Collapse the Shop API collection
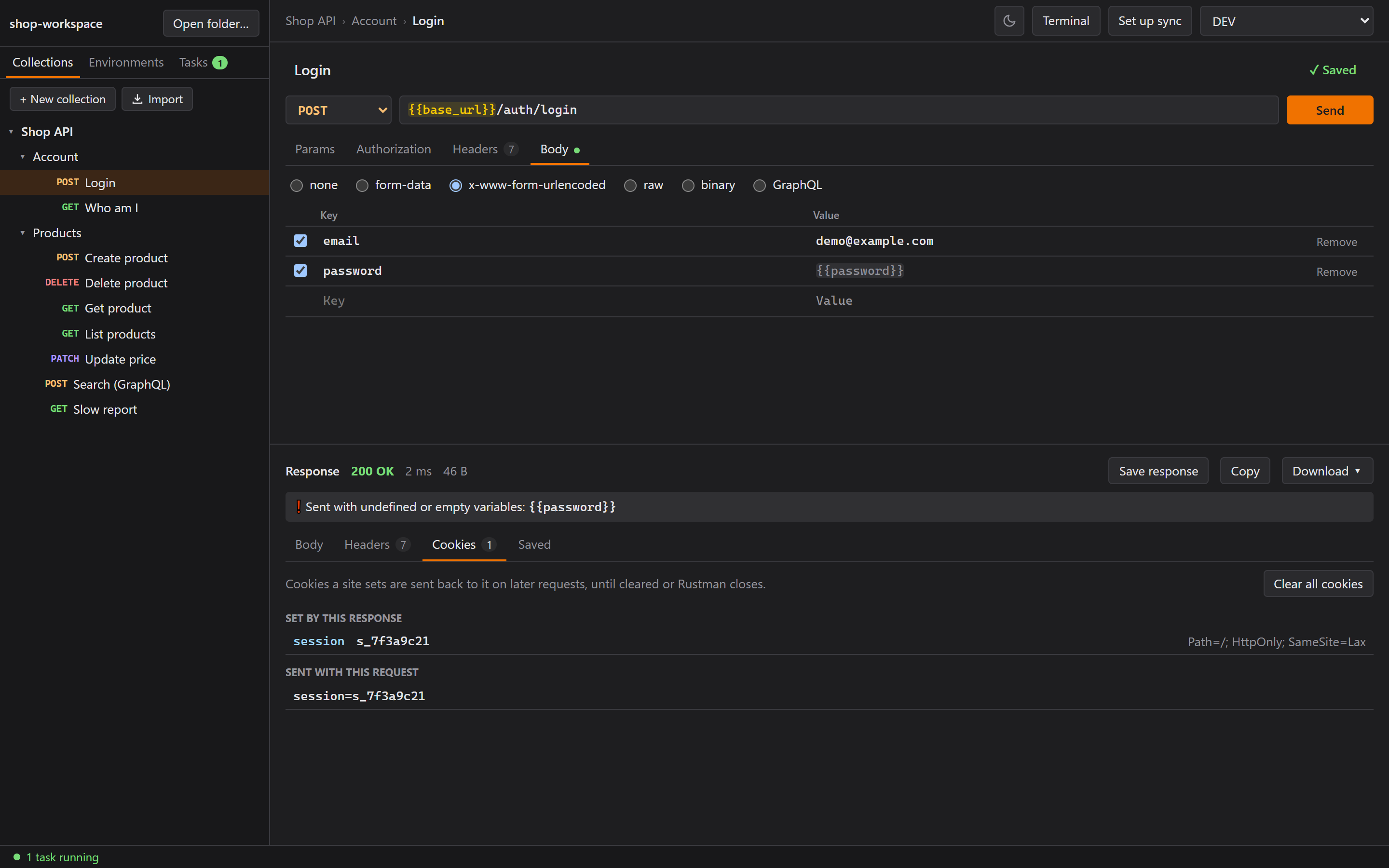Screen dimensions: 1389x868 pos(11,132)
